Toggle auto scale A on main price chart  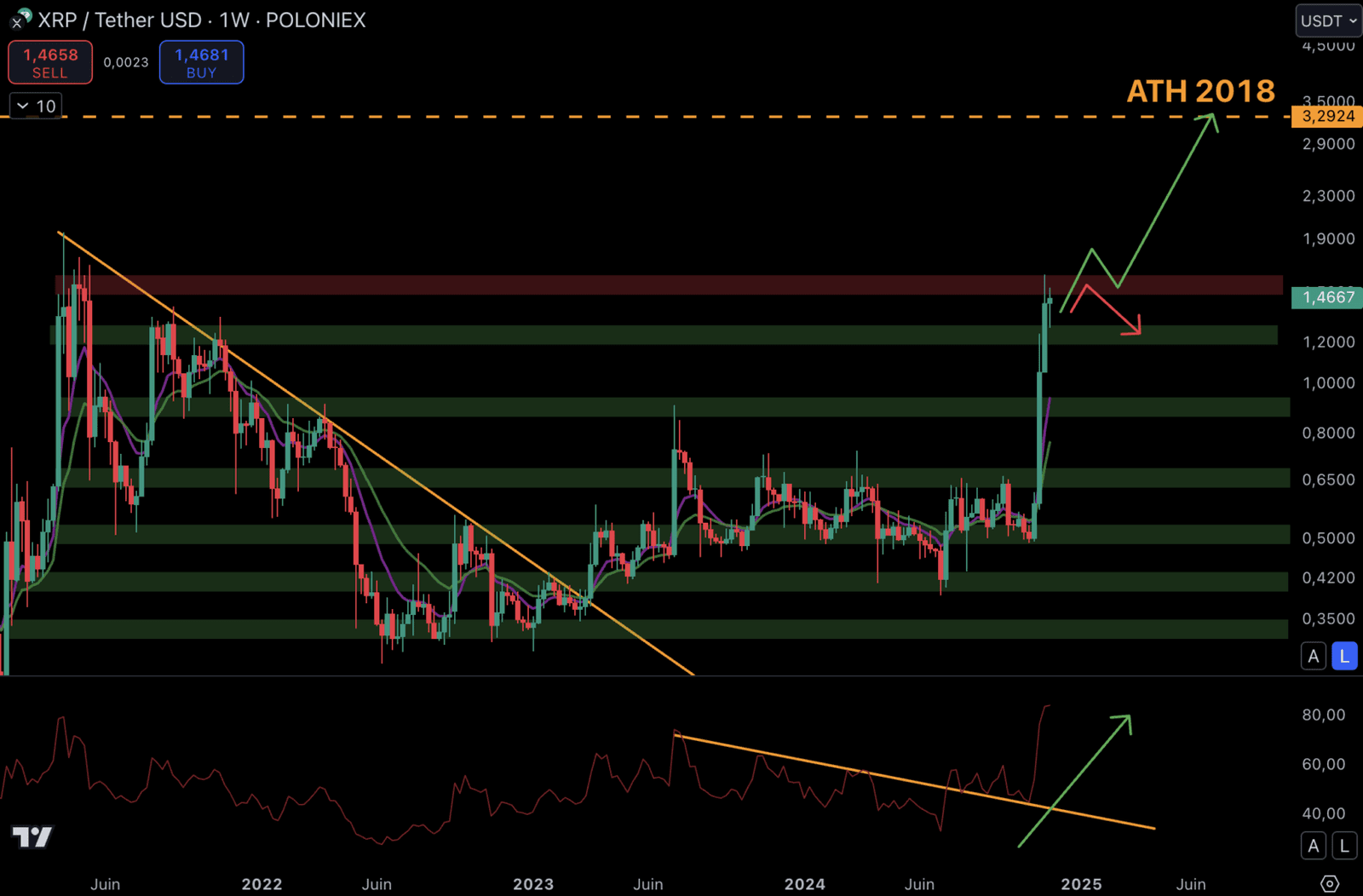click(1314, 656)
